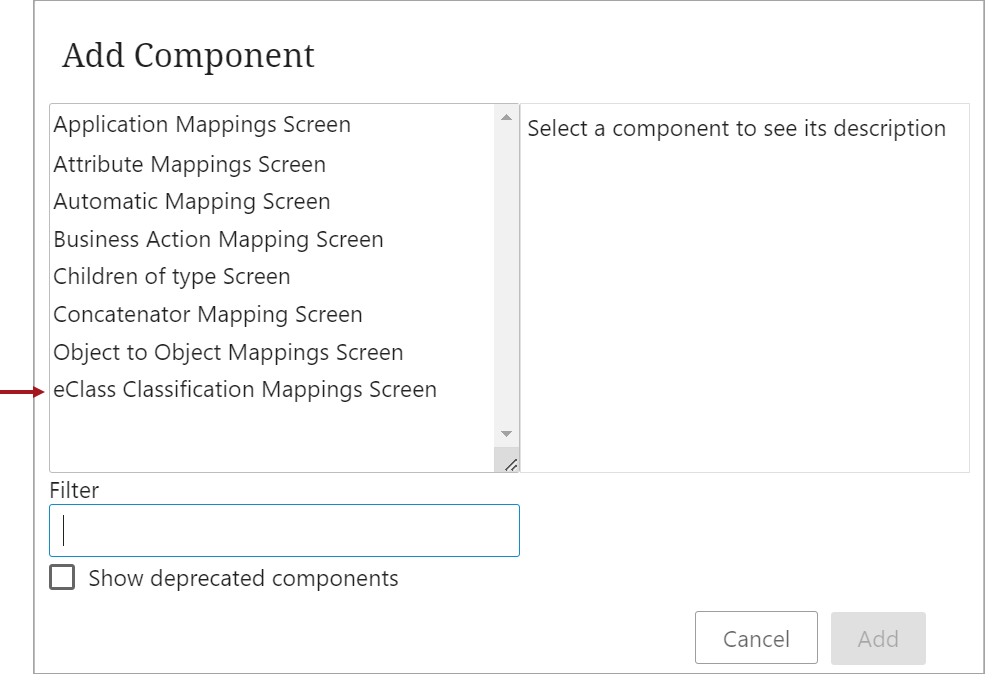Viewport: 985px width, 674px height.
Task: Click the Add Component dialog title
Action: [188, 56]
